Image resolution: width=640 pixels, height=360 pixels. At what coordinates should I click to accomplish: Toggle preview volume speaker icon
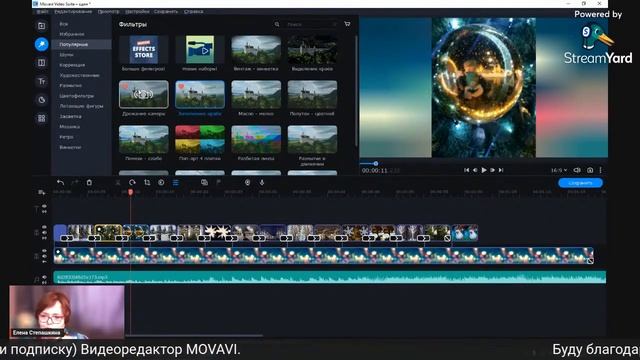pyautogui.click(x=577, y=170)
